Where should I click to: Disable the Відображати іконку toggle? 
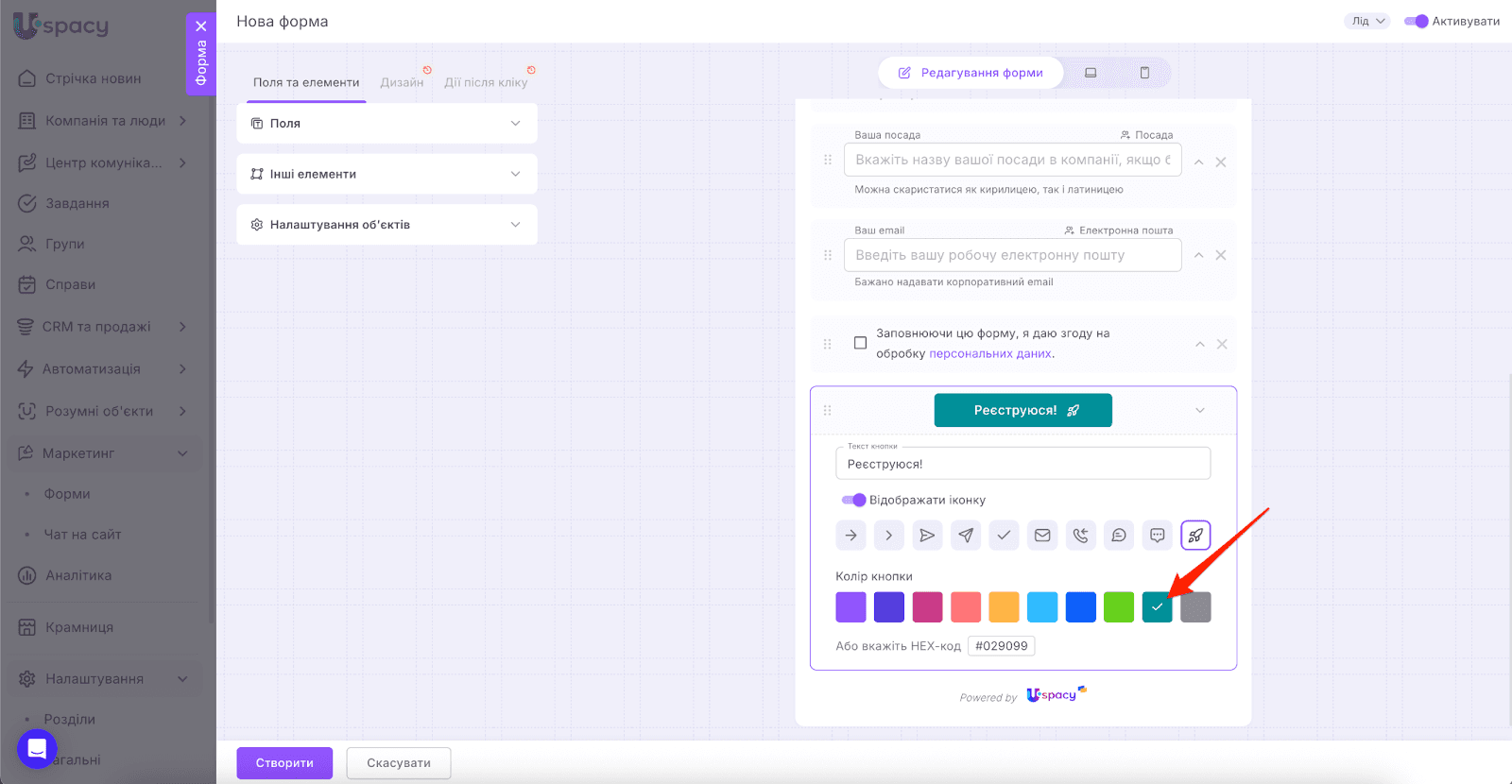tap(853, 500)
